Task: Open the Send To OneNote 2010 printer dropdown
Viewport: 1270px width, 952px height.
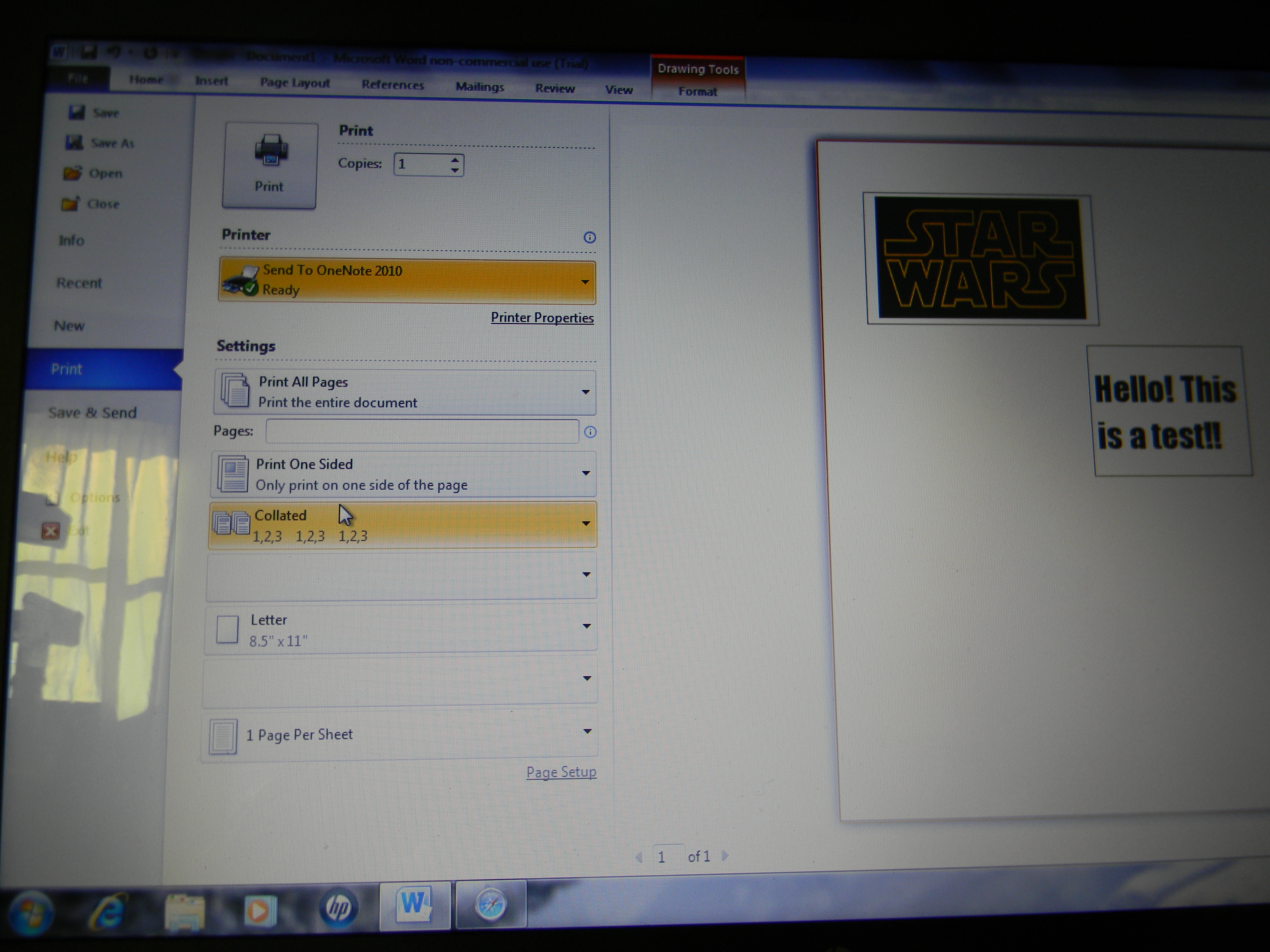Action: click(x=407, y=281)
